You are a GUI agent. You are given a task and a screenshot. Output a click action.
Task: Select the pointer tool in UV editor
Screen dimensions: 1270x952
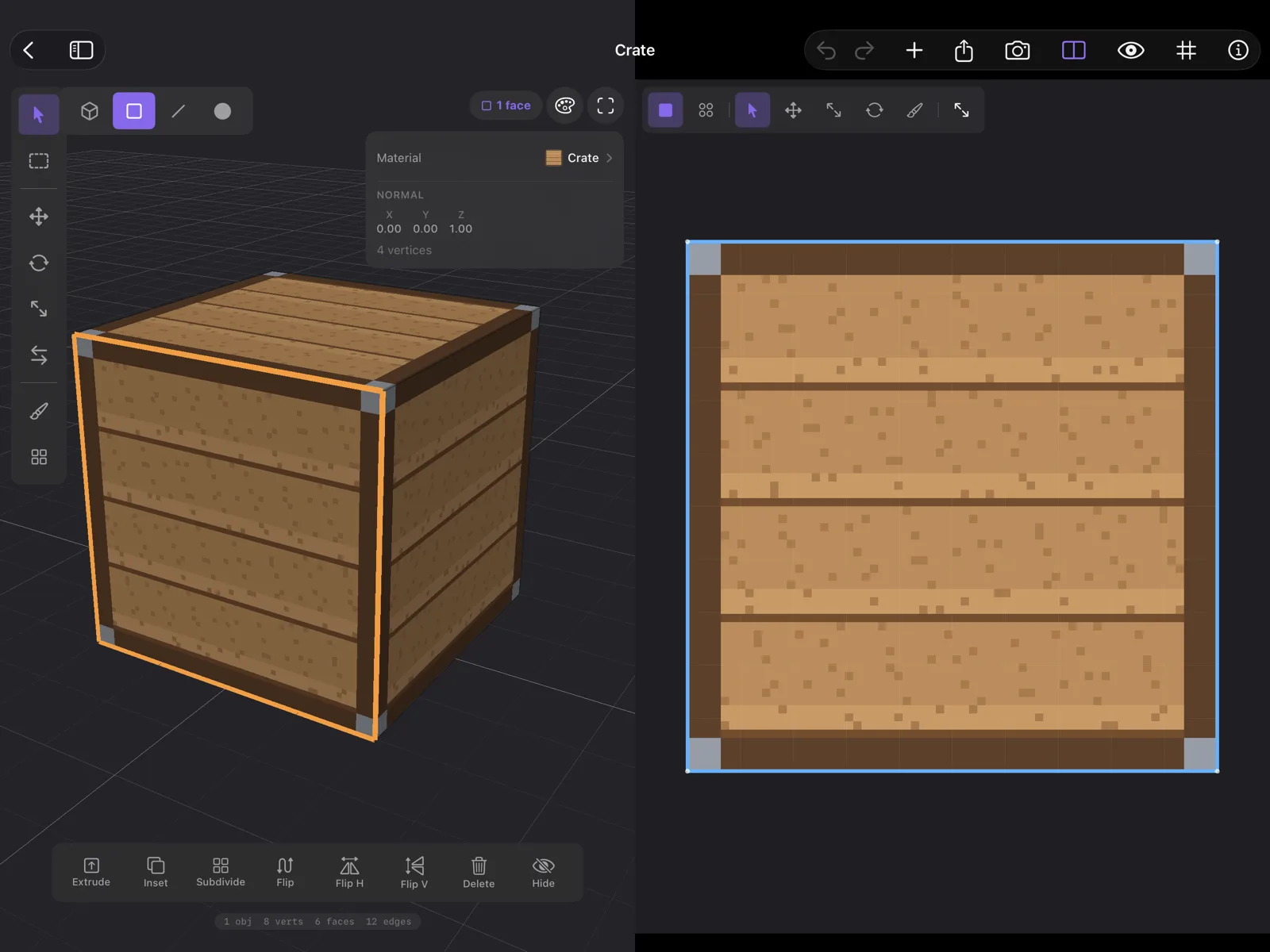[x=752, y=110]
